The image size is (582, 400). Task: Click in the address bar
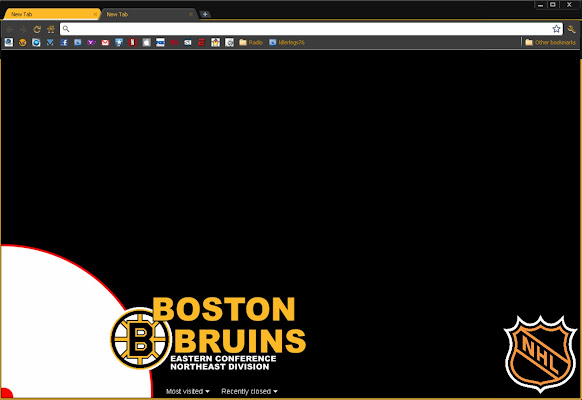310,29
